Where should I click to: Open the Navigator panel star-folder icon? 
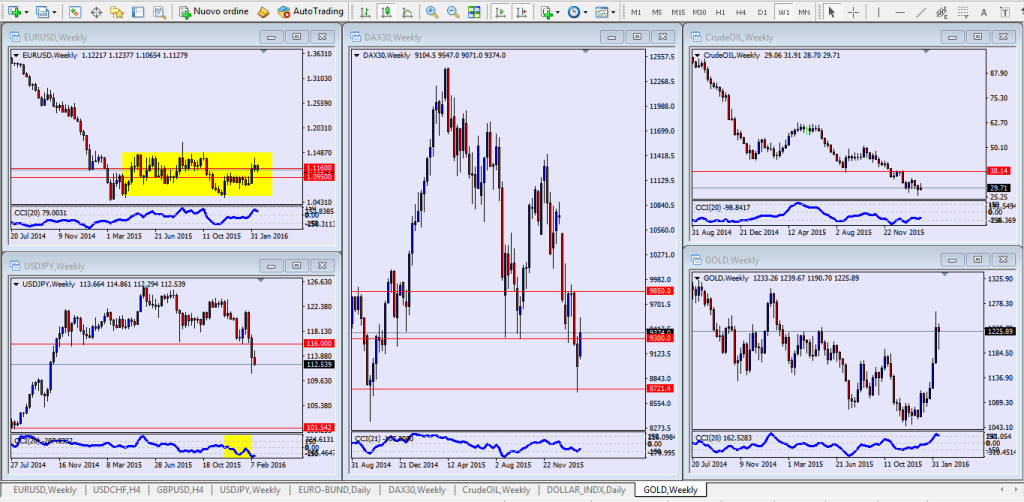(118, 12)
